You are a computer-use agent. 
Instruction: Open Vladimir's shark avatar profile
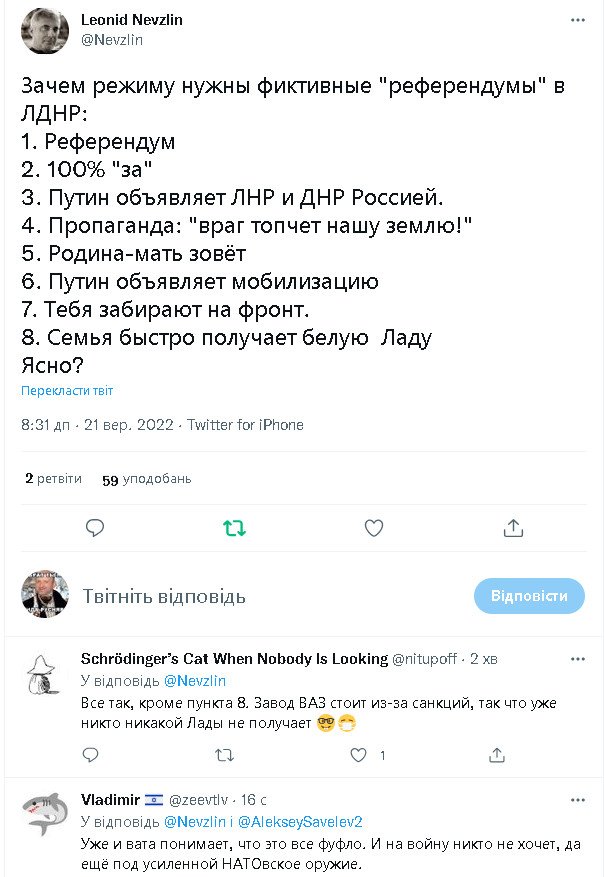tap(45, 813)
